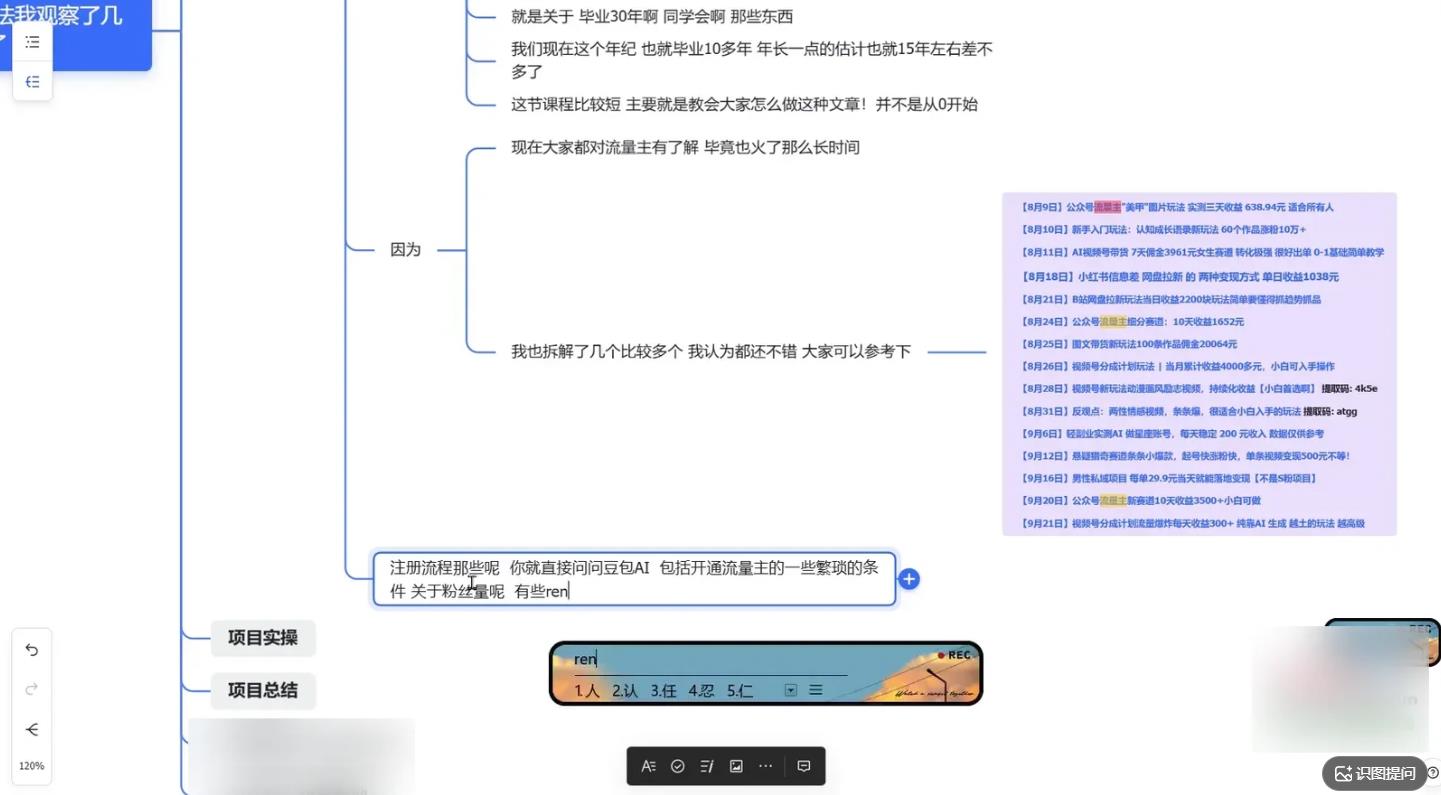This screenshot has width=1441, height=795.
Task: Click inside the node text being edited
Action: click(634, 579)
